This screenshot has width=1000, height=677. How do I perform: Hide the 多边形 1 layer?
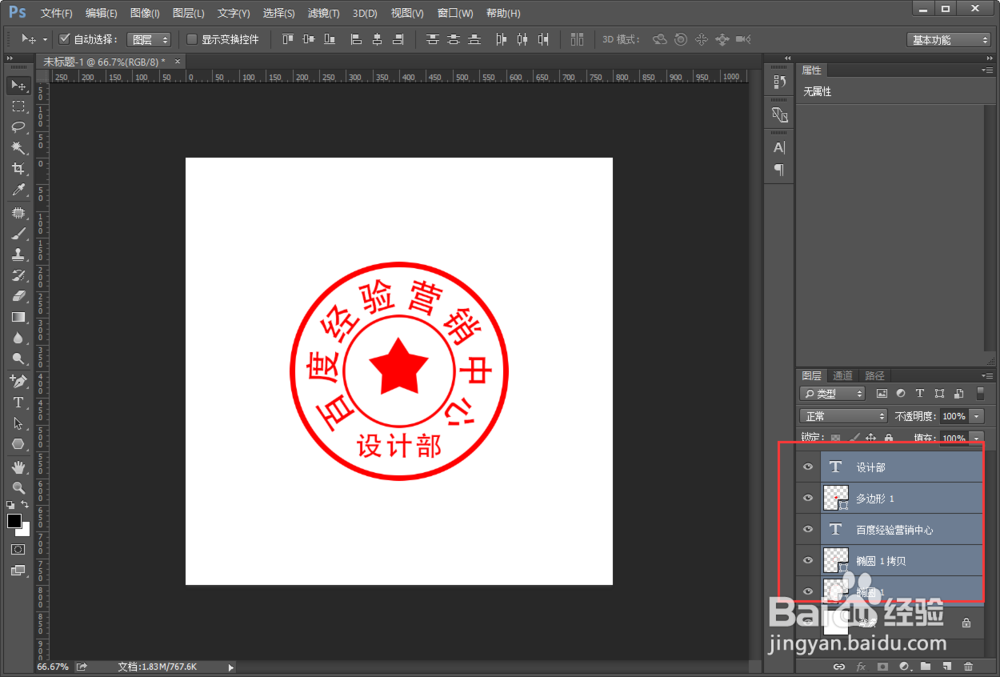pyautogui.click(x=808, y=498)
